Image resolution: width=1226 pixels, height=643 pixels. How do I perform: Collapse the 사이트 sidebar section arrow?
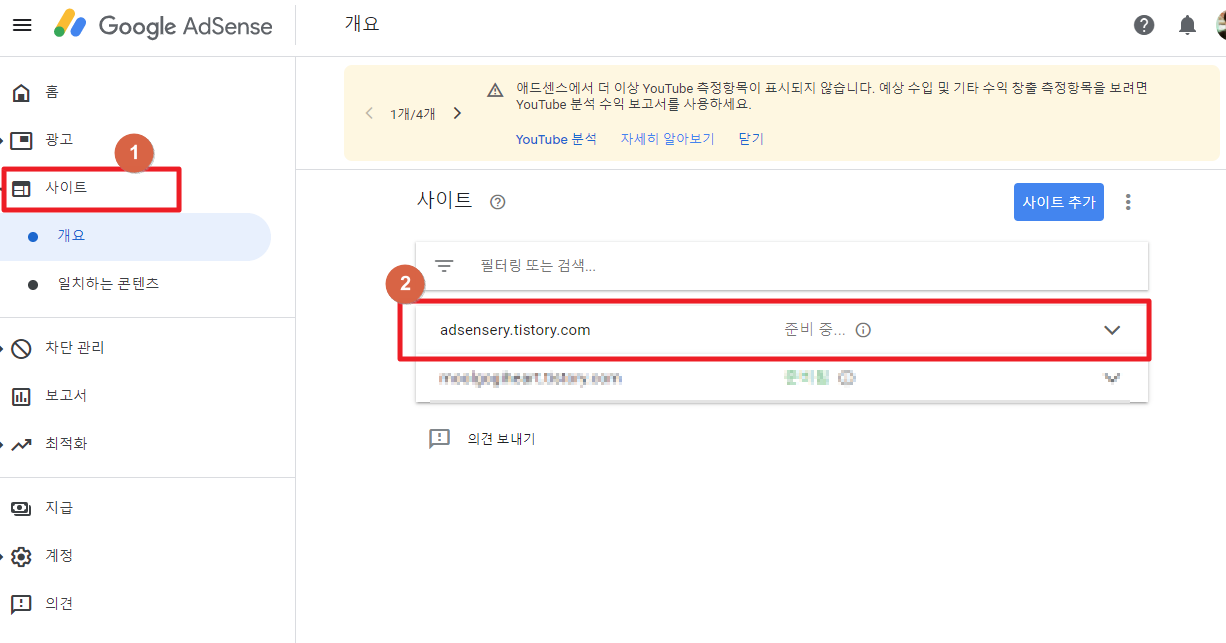point(3,188)
